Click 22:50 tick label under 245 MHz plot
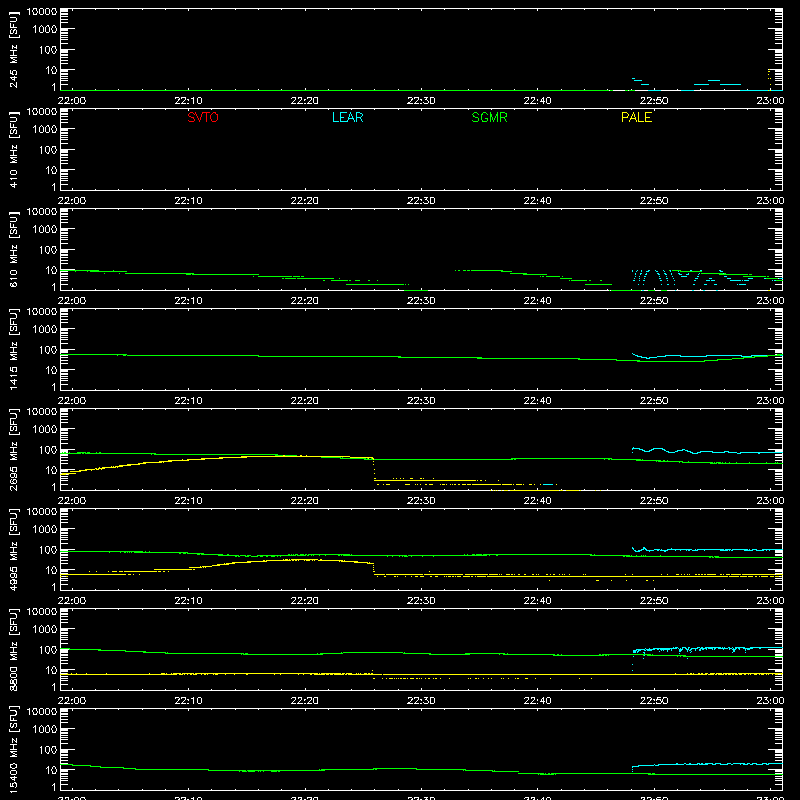800x800 pixels. [654, 101]
